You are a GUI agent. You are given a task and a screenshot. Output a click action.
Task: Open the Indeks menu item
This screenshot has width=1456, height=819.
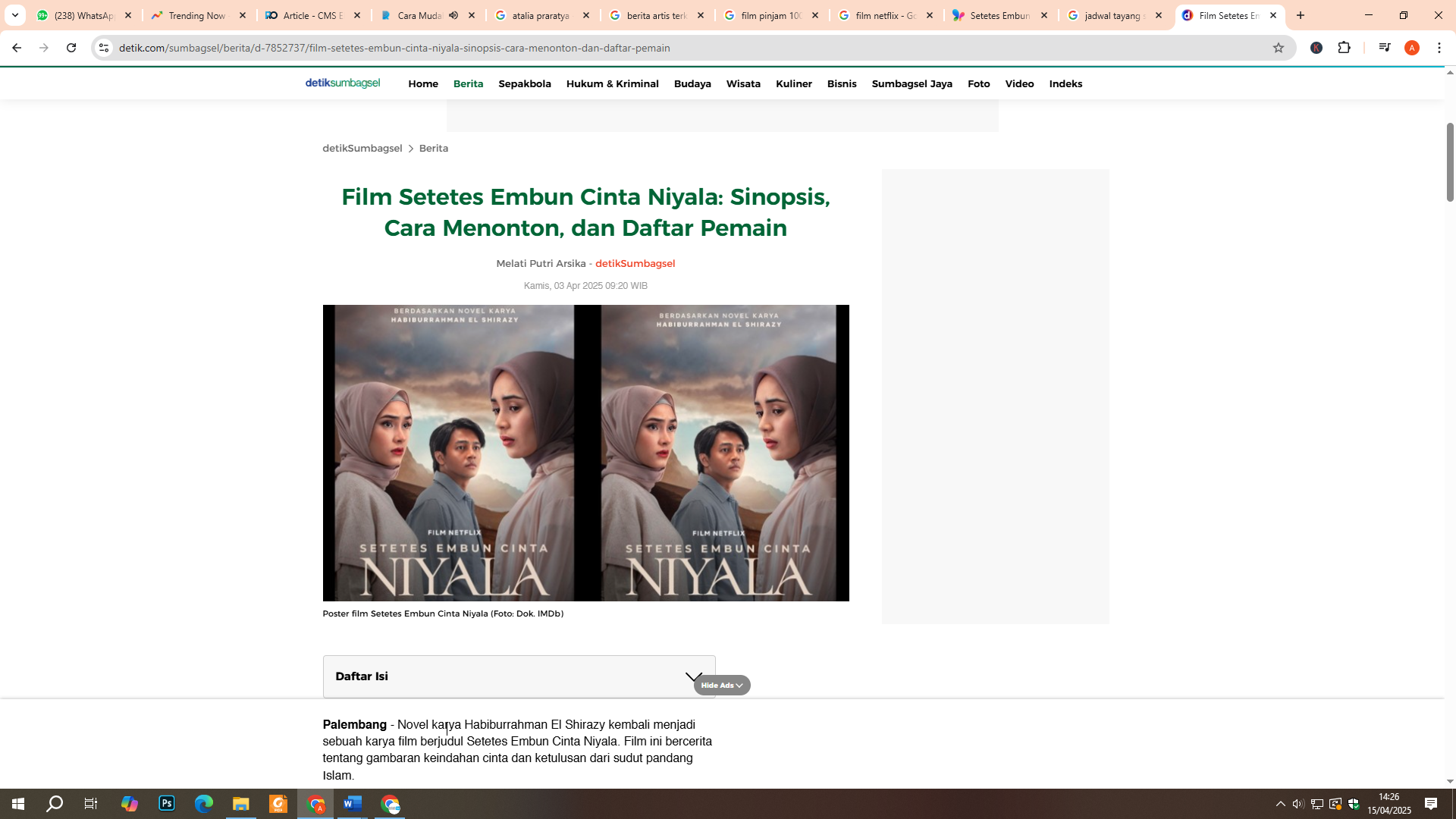point(1065,84)
